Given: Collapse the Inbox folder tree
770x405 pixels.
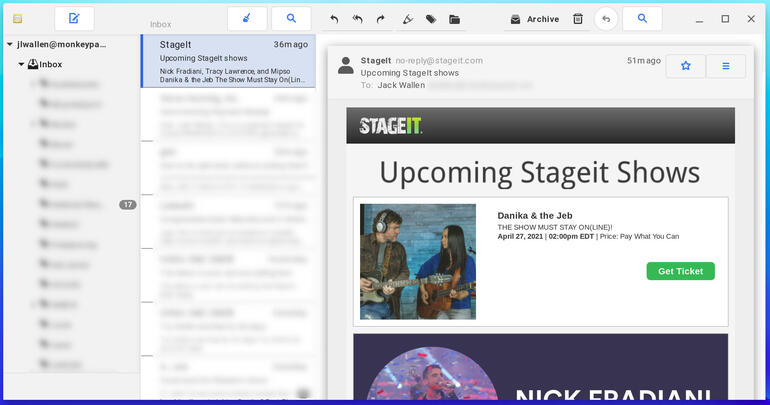Looking at the screenshot, I should point(21,64).
